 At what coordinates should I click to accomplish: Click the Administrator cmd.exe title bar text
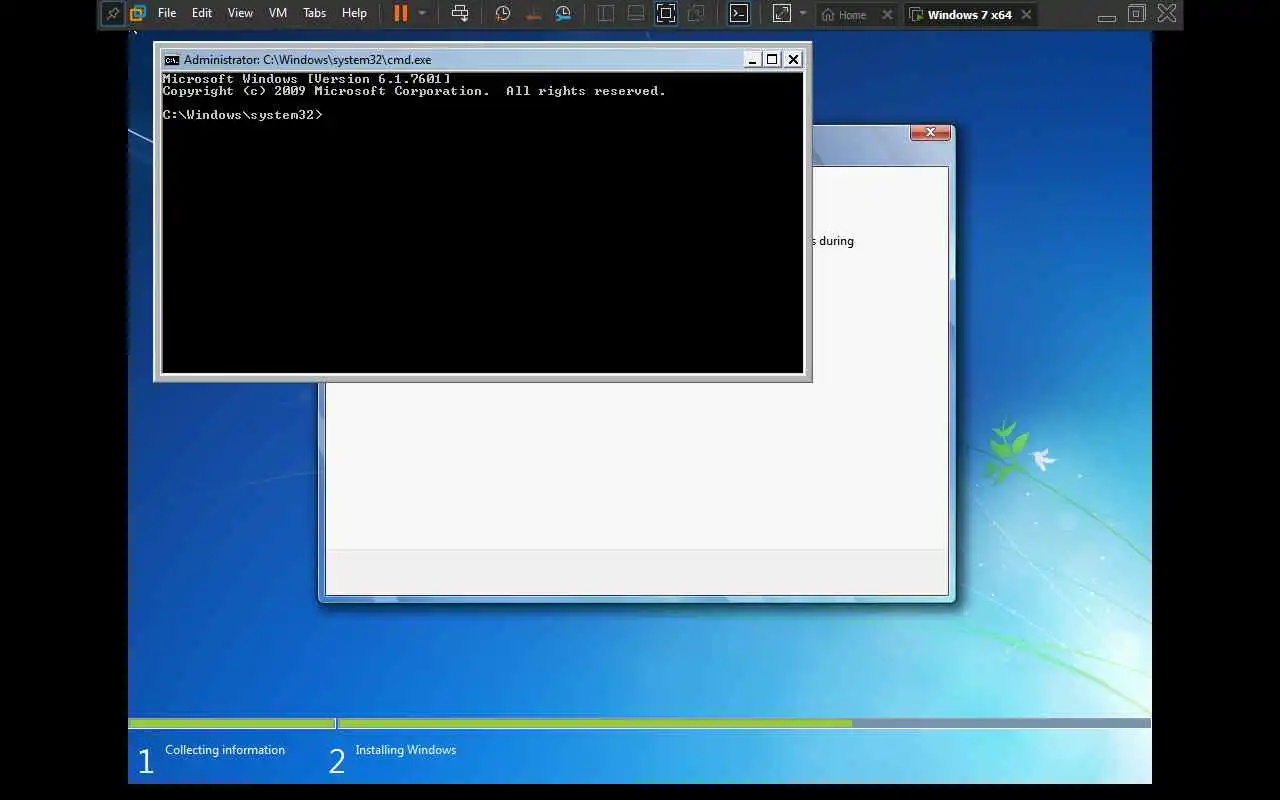(308, 60)
